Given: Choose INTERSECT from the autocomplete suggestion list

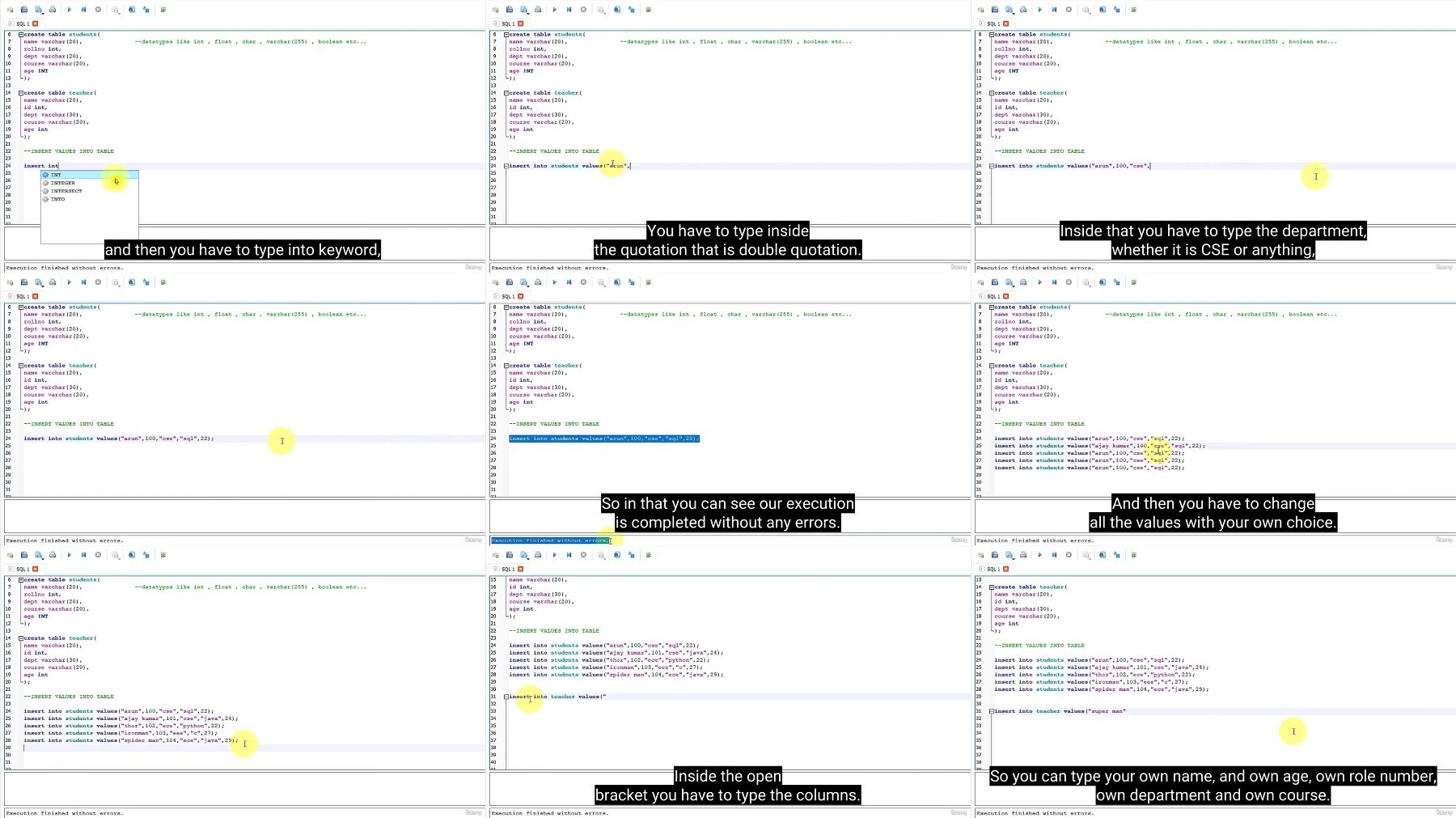Looking at the screenshot, I should [90, 191].
